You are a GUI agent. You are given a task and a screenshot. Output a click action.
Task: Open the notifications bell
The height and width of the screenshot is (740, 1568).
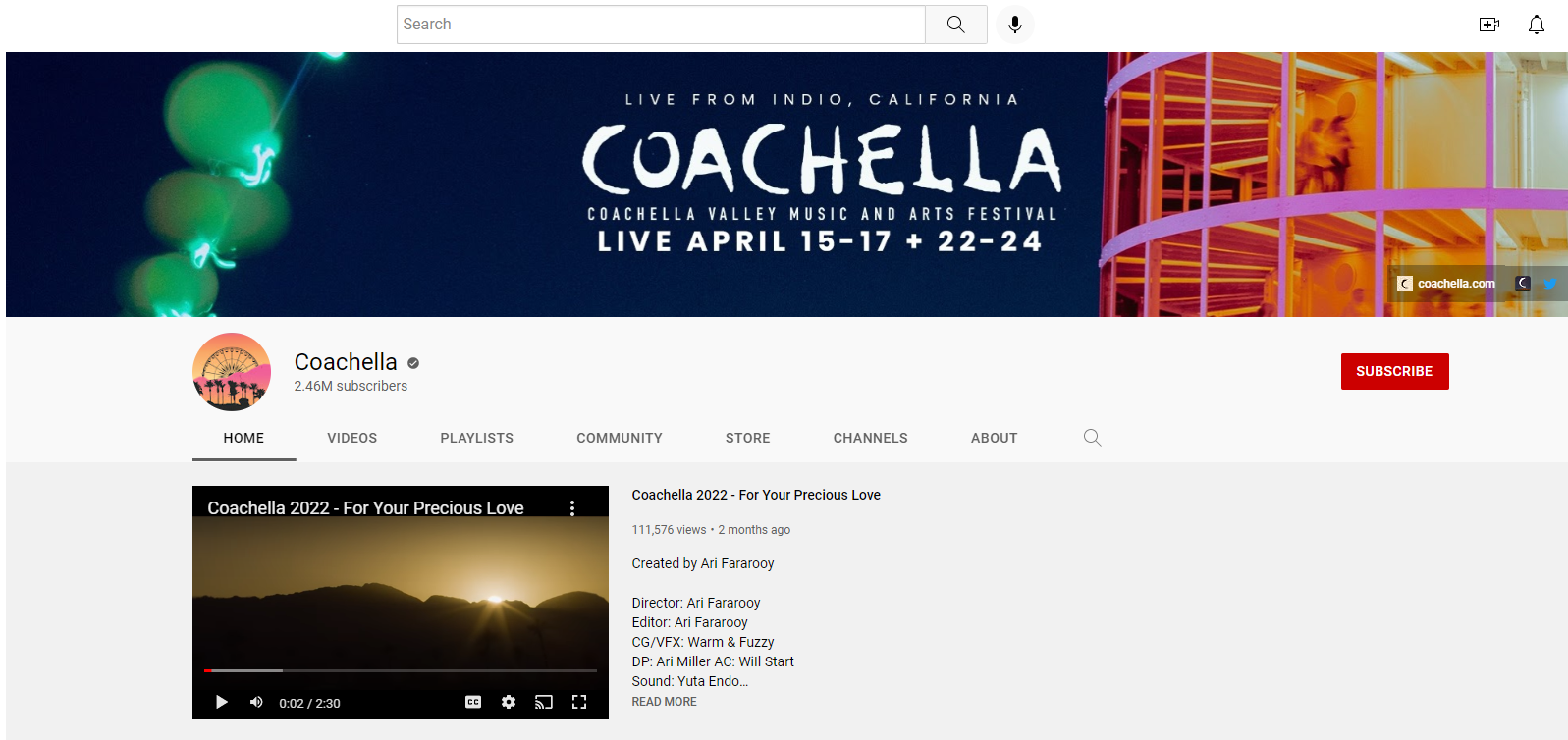[1537, 25]
